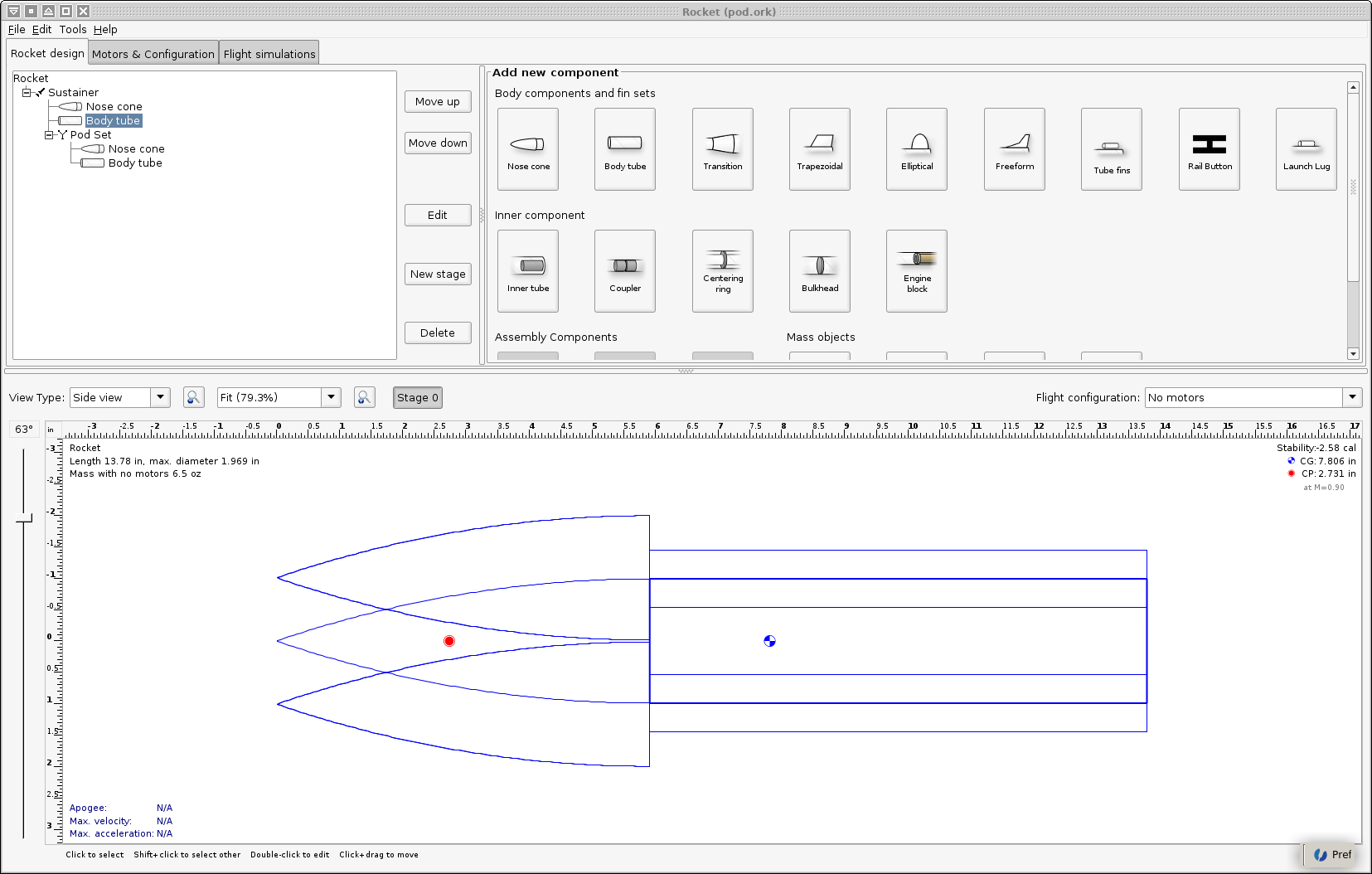Click the zoom-out magnifier icon

coord(194,397)
